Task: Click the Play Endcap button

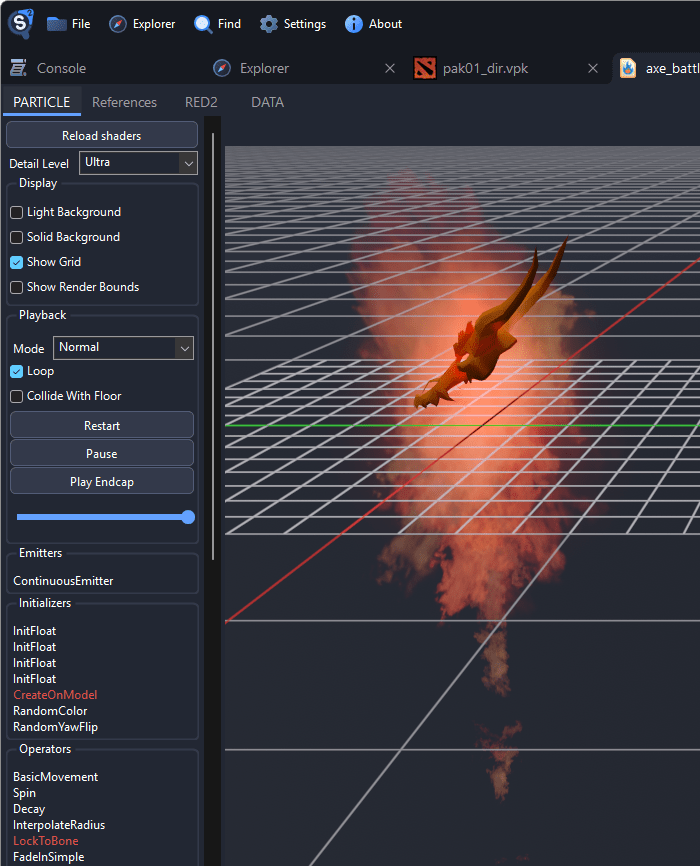Action: 102,482
